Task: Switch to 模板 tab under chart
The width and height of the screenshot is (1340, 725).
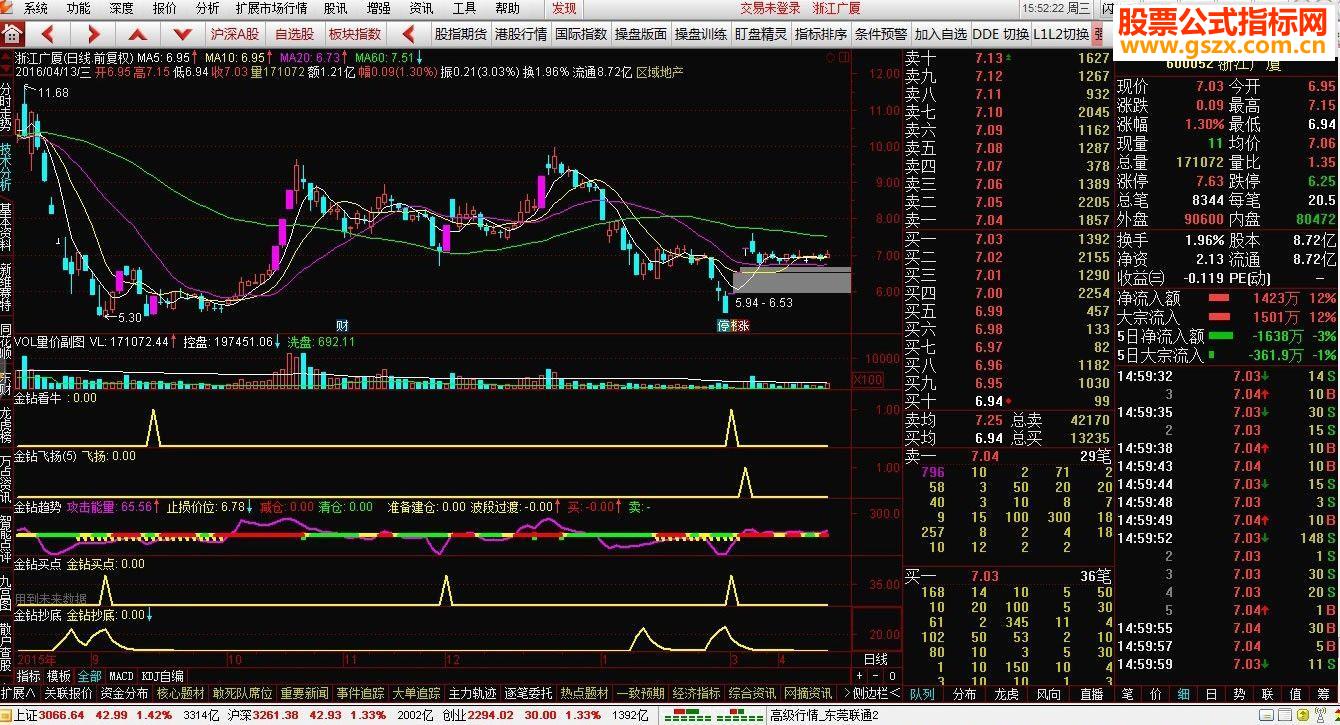Action: click(x=59, y=676)
